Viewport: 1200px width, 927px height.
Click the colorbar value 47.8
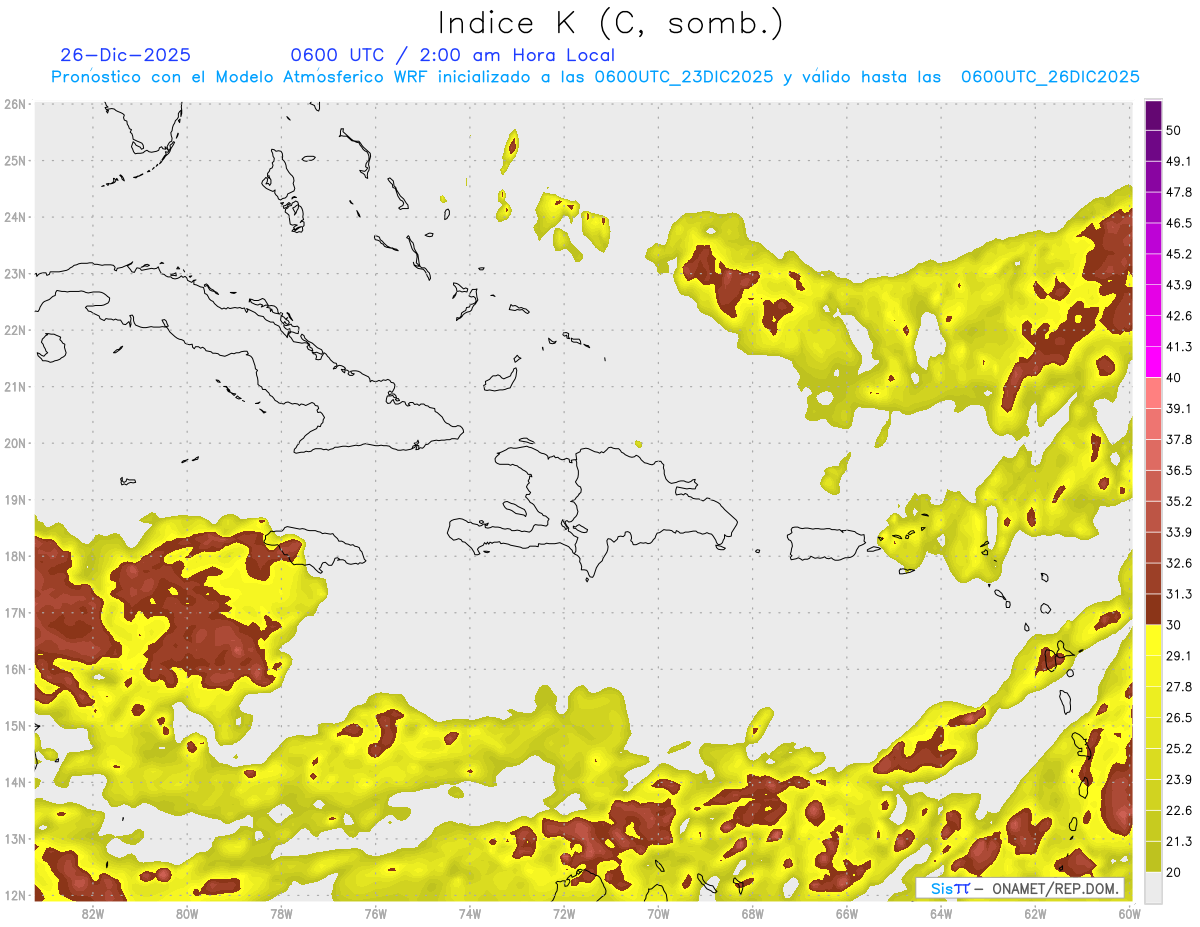1179,192
